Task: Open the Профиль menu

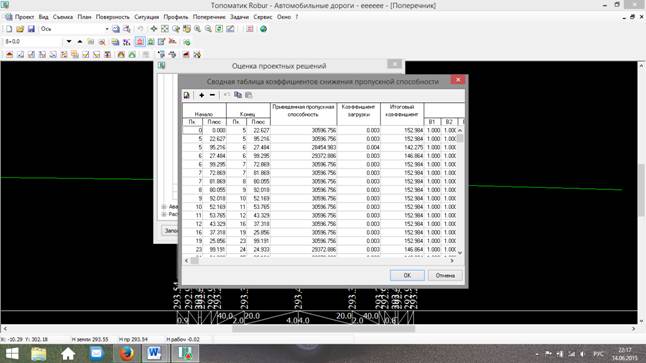Action: [x=176, y=17]
